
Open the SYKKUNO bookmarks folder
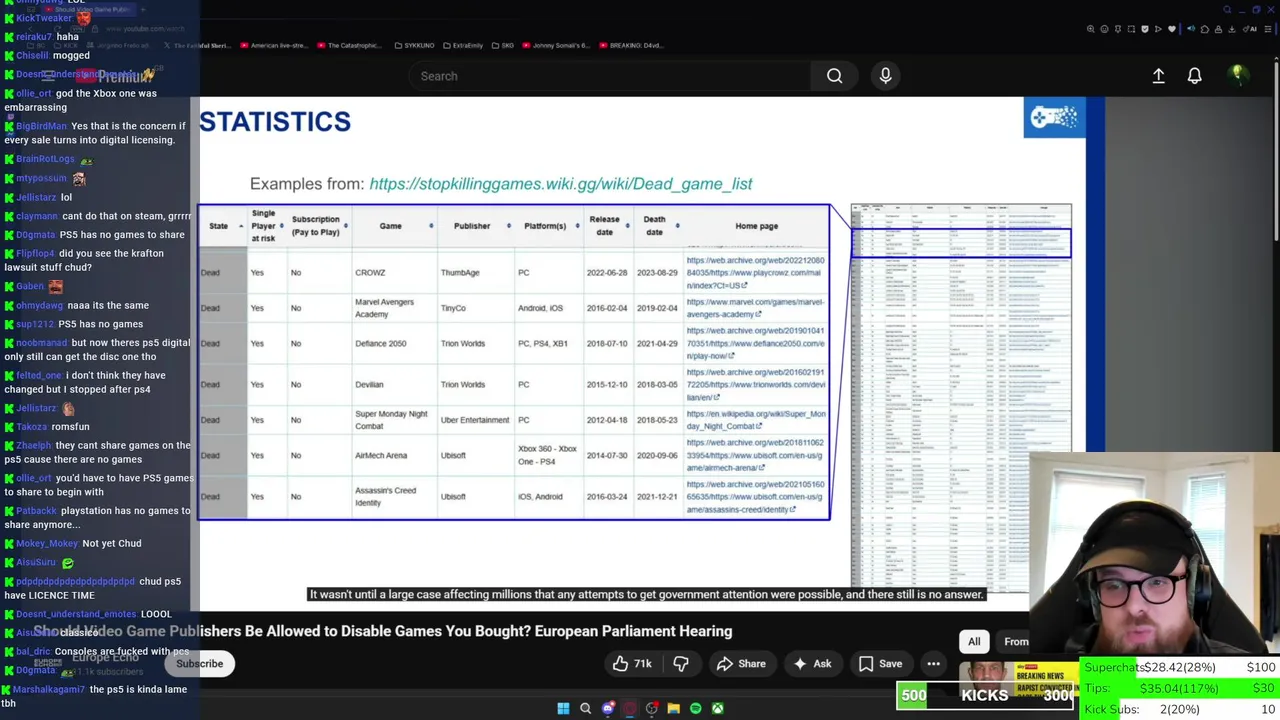point(414,45)
